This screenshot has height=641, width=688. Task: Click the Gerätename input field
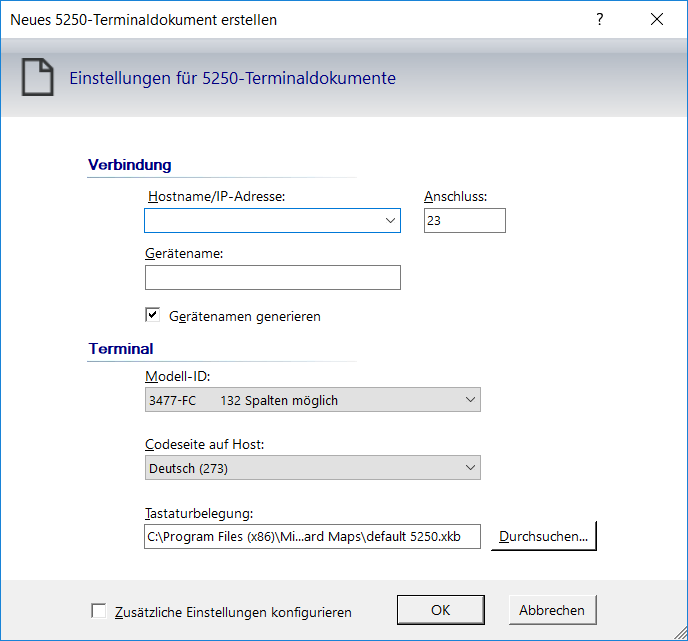(x=272, y=278)
